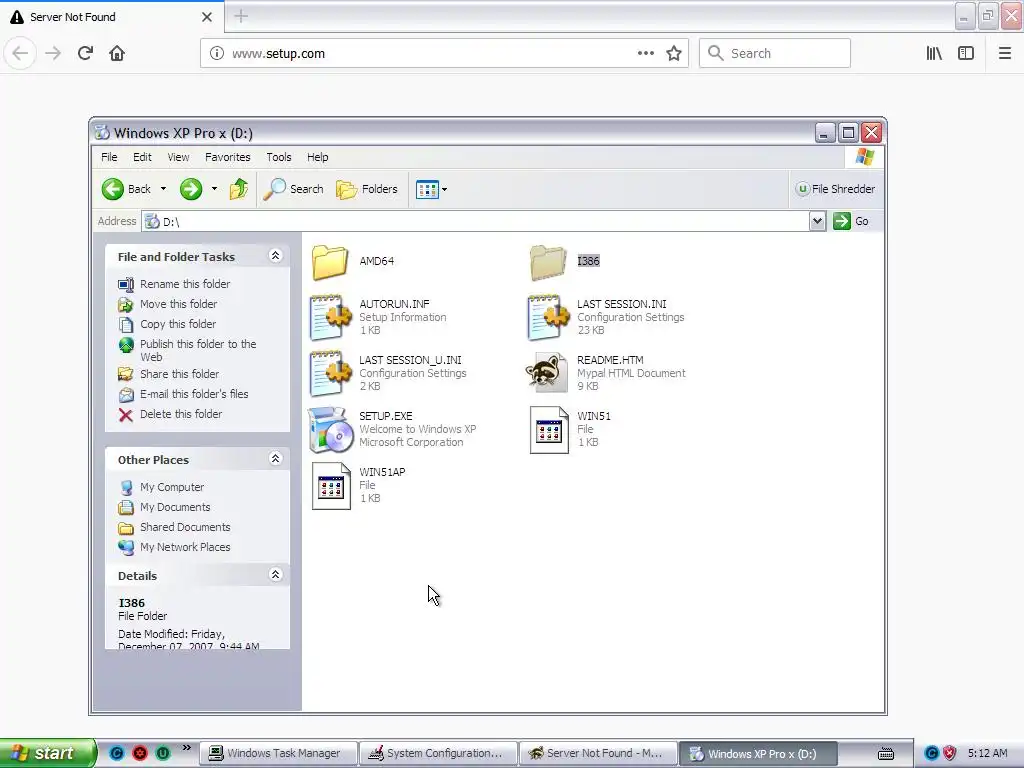Open the Tools menu

[279, 157]
